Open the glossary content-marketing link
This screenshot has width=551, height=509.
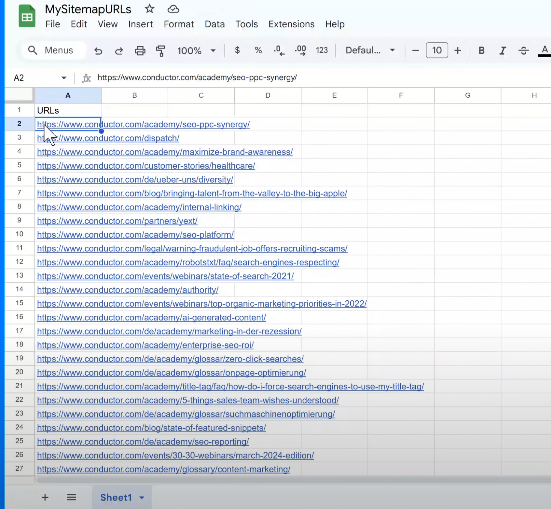tap(164, 469)
